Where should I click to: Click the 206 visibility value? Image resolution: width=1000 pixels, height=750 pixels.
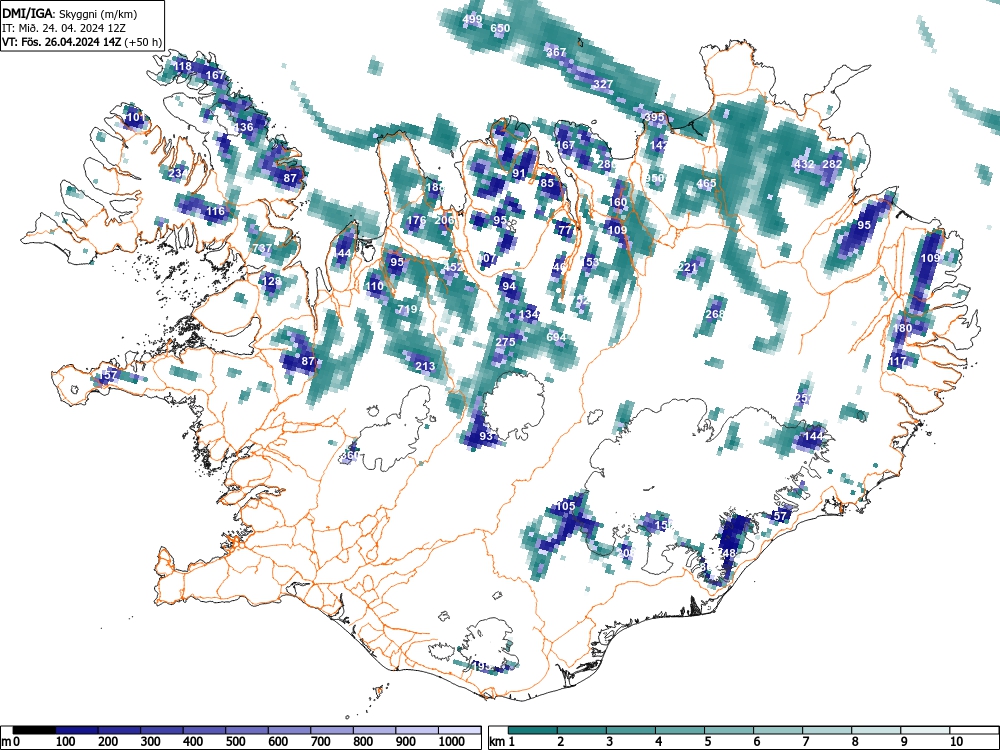[x=444, y=221]
